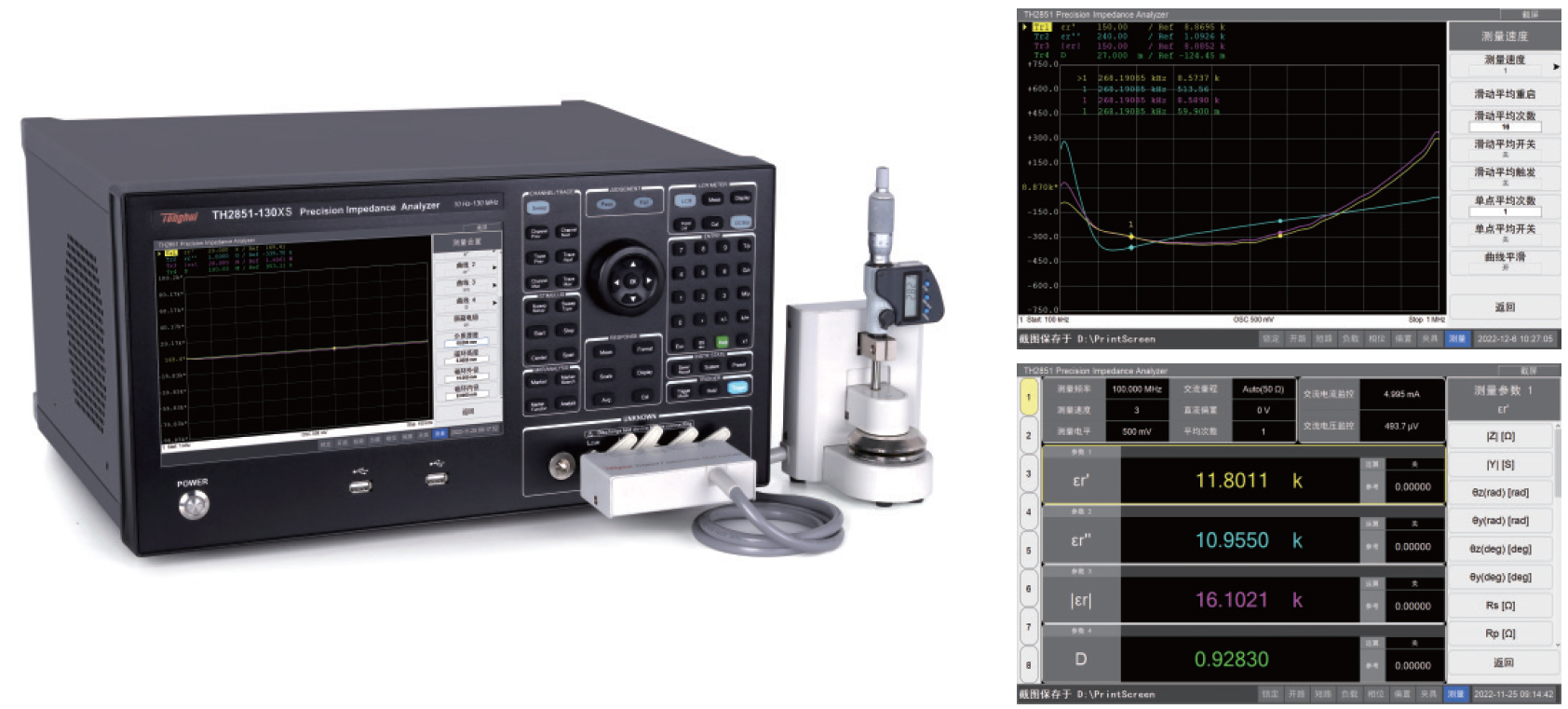Edit the 单点平均次数 value field
Screen dimensions: 1568x709
(1505, 211)
